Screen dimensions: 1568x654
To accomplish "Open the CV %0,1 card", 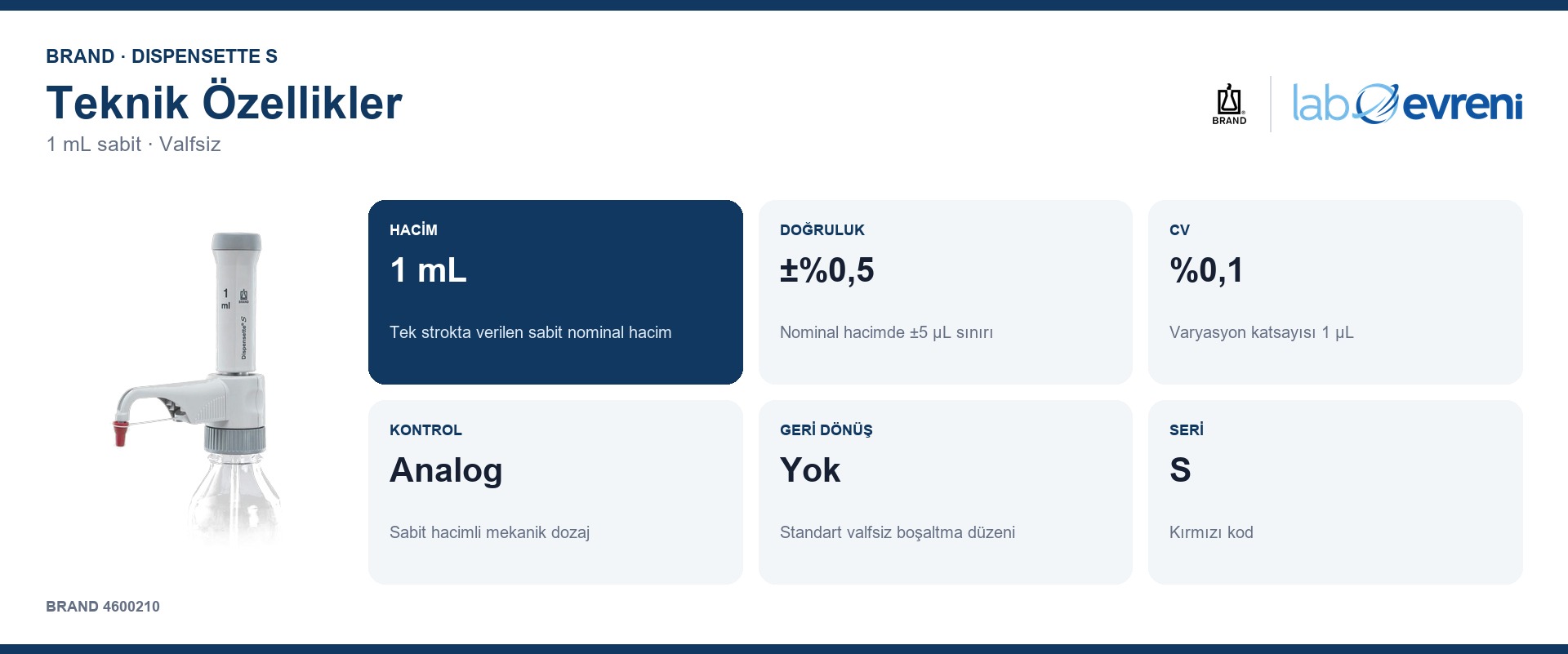I will pyautogui.click(x=1335, y=292).
